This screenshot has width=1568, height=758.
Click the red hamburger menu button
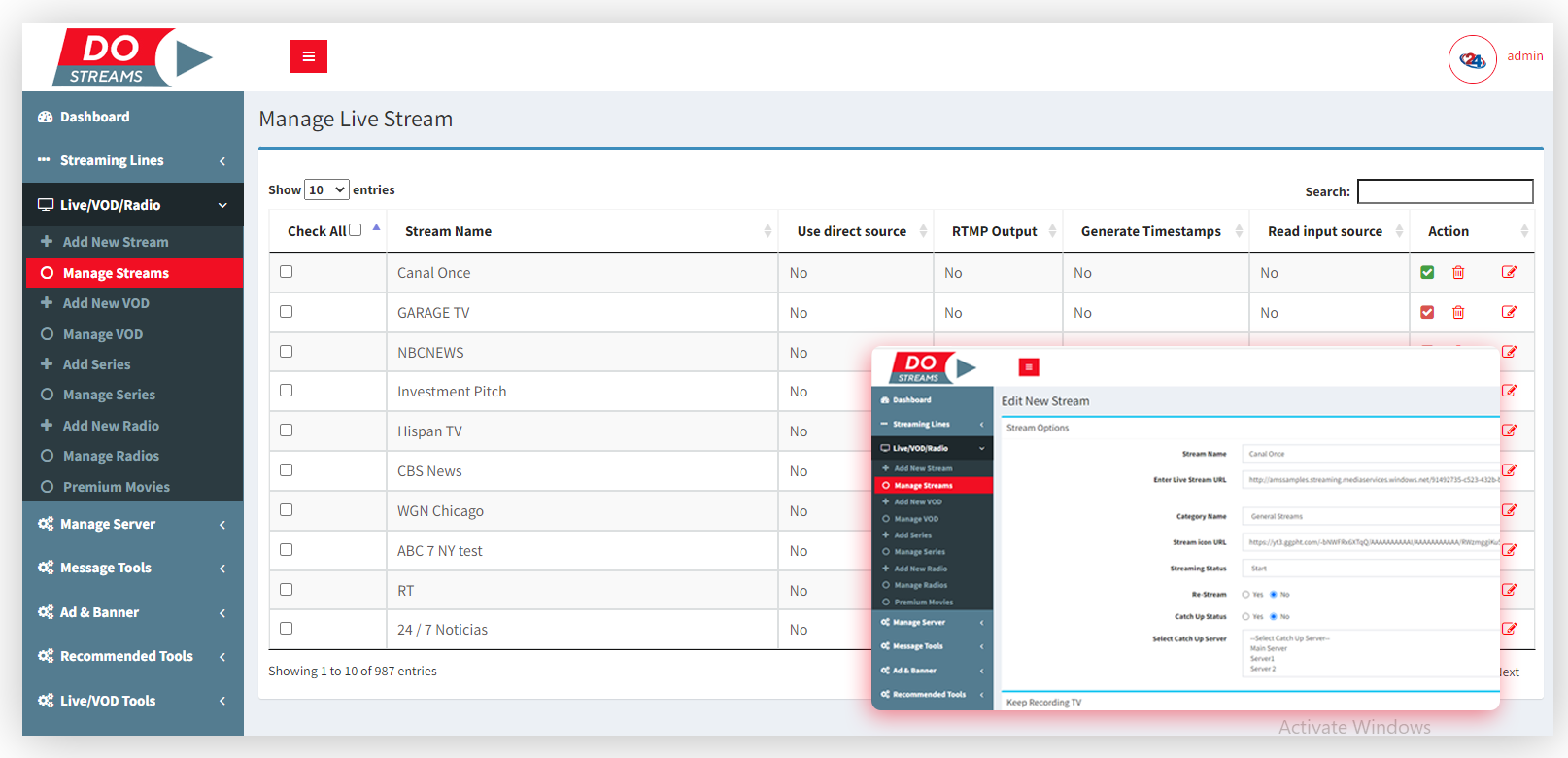308,56
